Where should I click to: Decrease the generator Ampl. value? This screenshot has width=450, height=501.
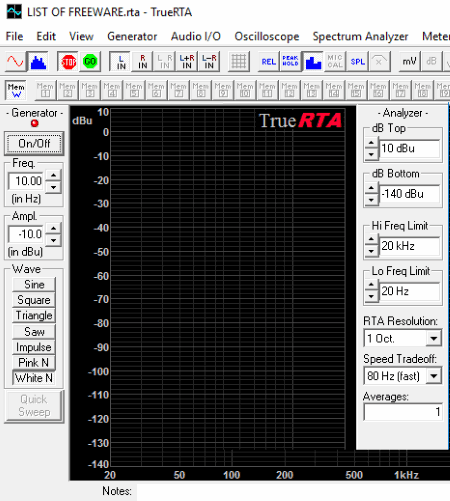54,240
